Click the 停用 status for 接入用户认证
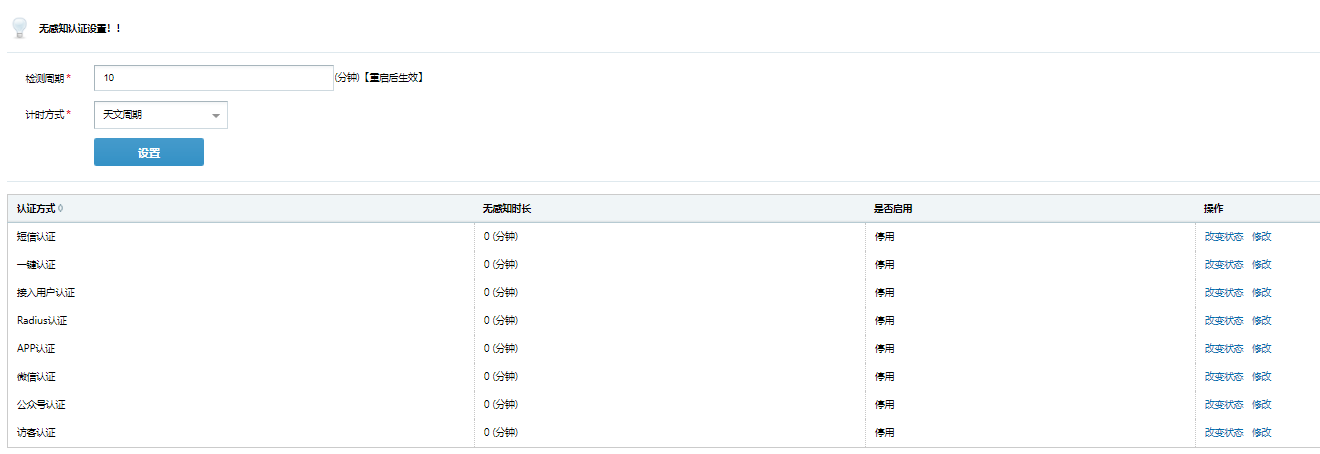 pos(884,293)
